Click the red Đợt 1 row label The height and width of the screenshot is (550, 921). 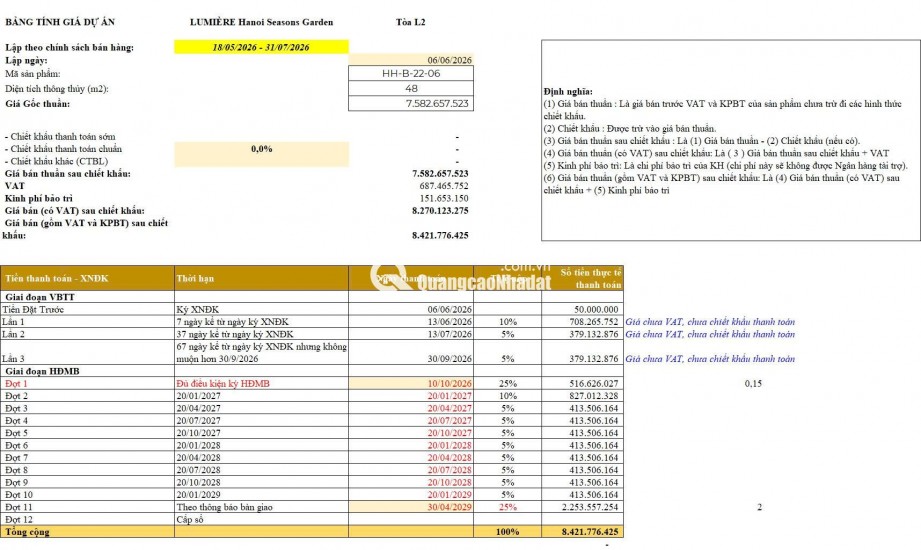[16, 384]
